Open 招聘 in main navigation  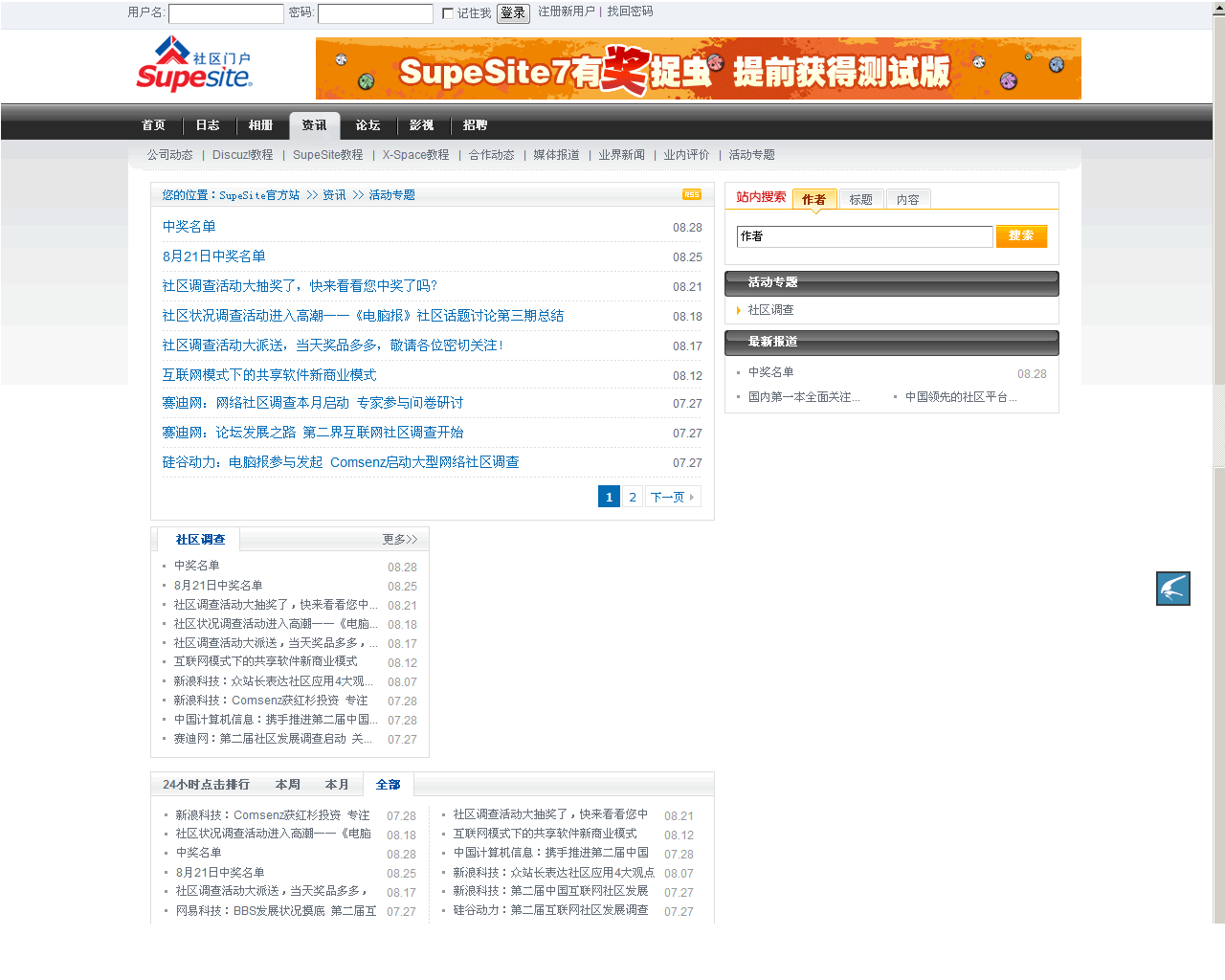[475, 125]
